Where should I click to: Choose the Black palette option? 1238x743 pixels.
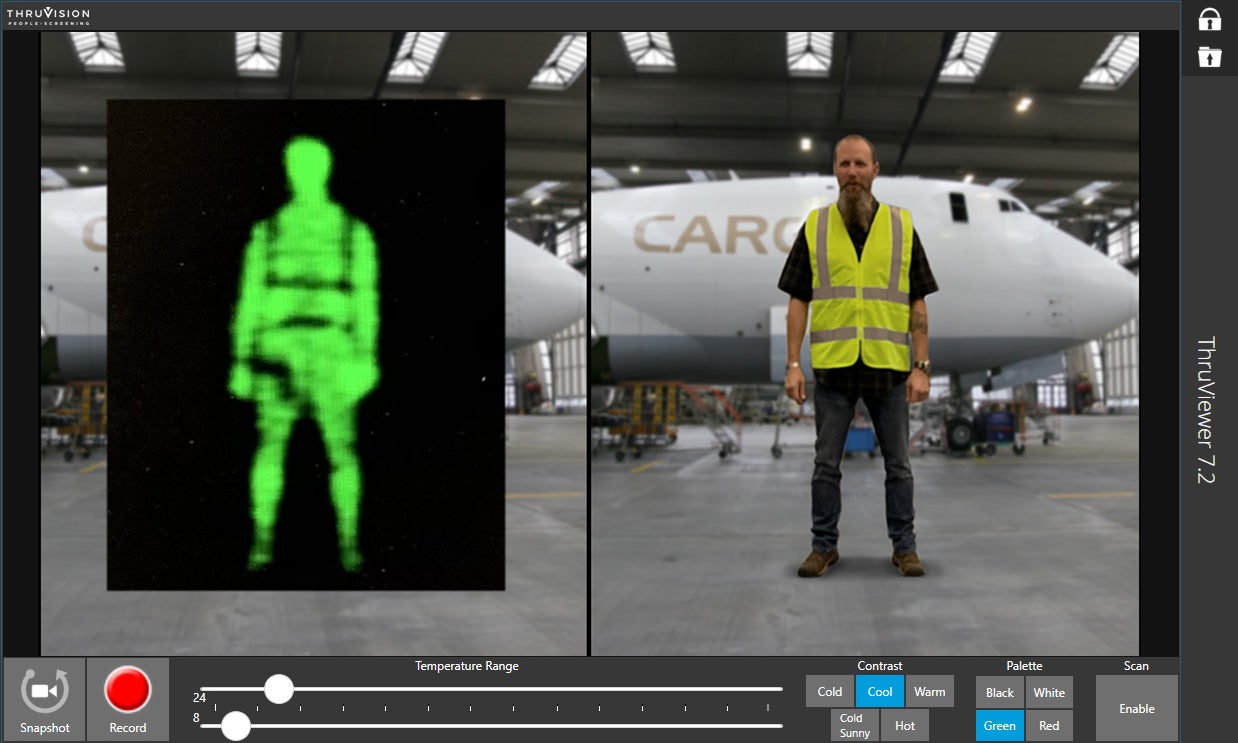click(999, 692)
